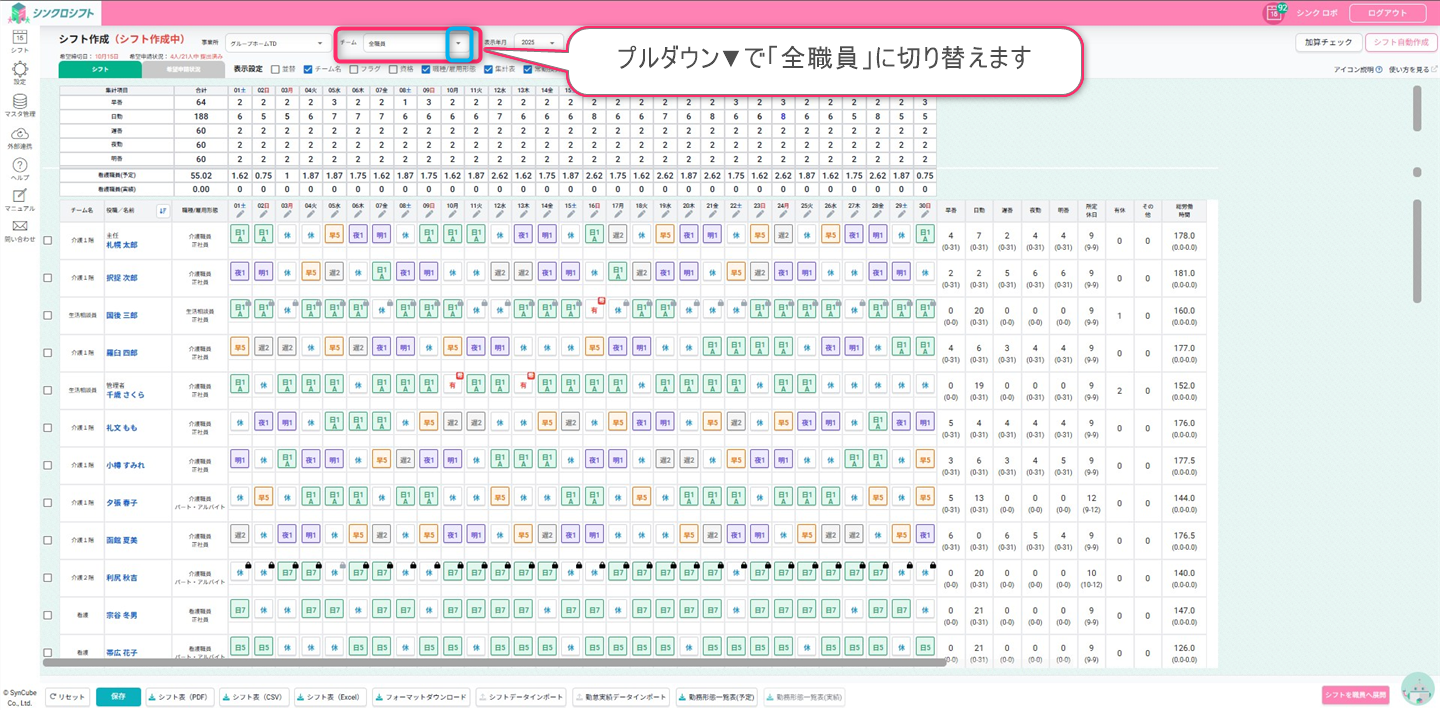Tick the checkbox for 札幌 太郎 row
Viewport: 1440px width, 710px height.
[48, 241]
